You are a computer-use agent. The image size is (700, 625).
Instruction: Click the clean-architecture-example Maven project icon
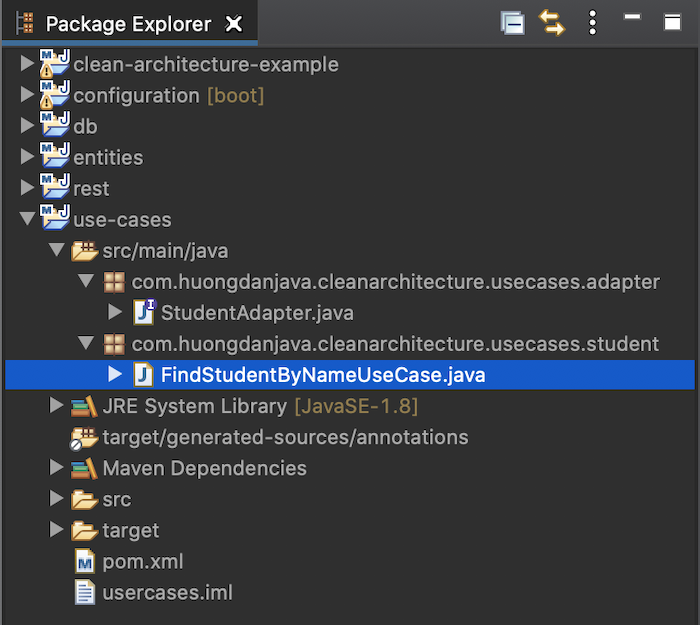pos(55,64)
